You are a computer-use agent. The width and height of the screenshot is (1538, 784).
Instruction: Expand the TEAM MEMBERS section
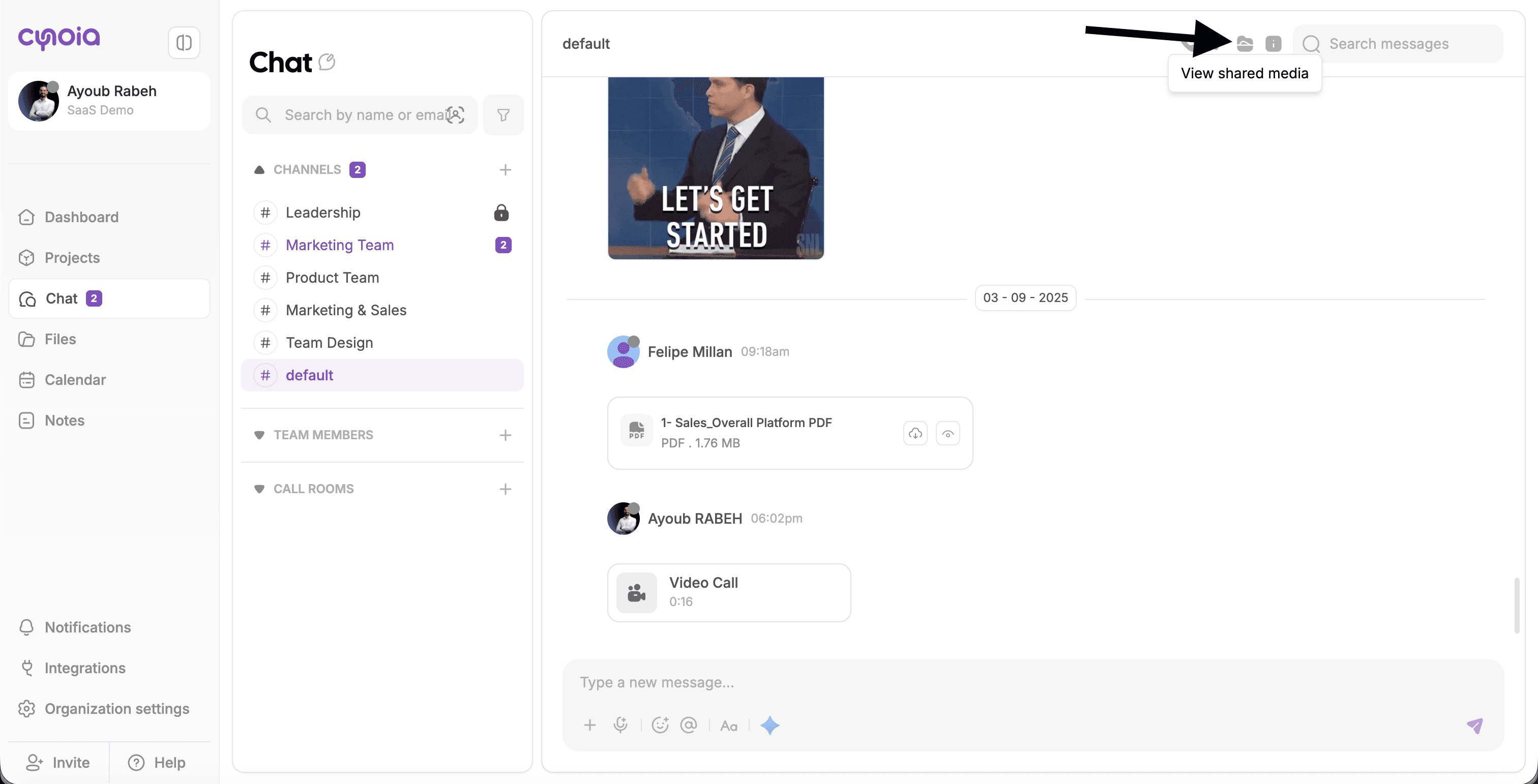259,435
